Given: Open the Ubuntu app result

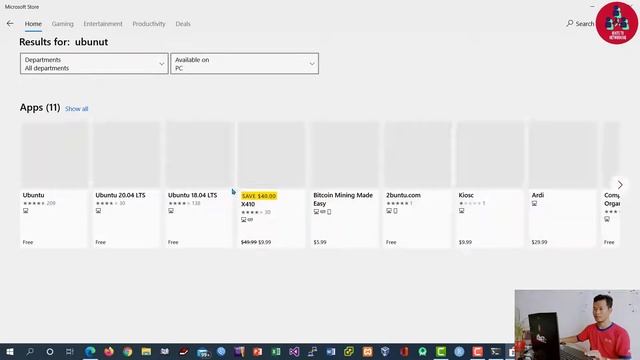Looking at the screenshot, I should click(54, 184).
